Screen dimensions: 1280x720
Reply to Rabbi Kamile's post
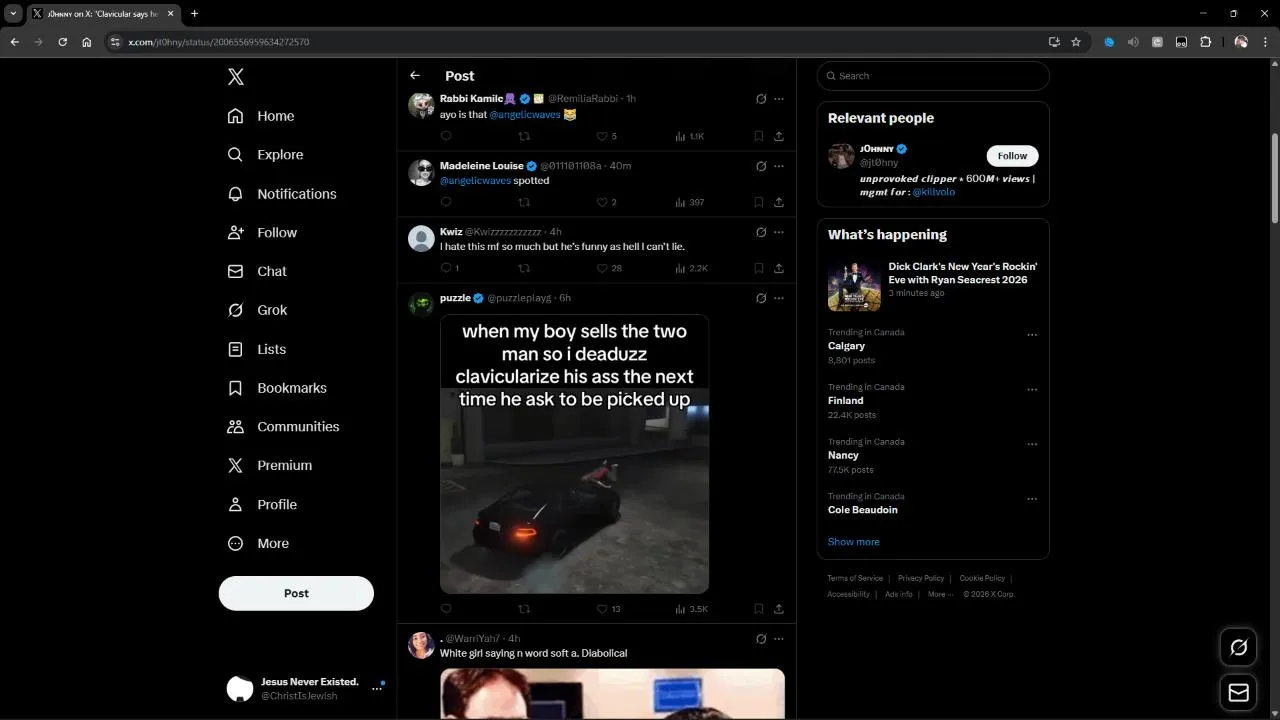446,136
